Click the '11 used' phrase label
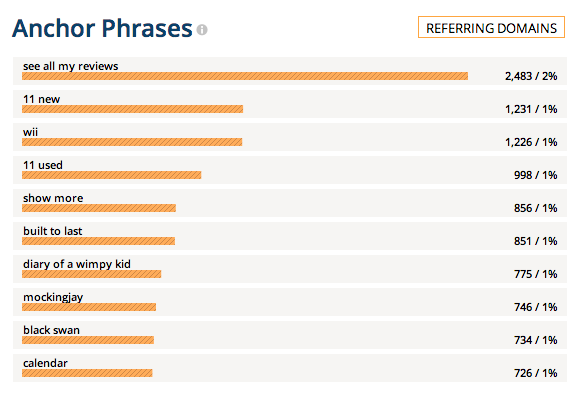This screenshot has height=403, width=571. (43, 165)
